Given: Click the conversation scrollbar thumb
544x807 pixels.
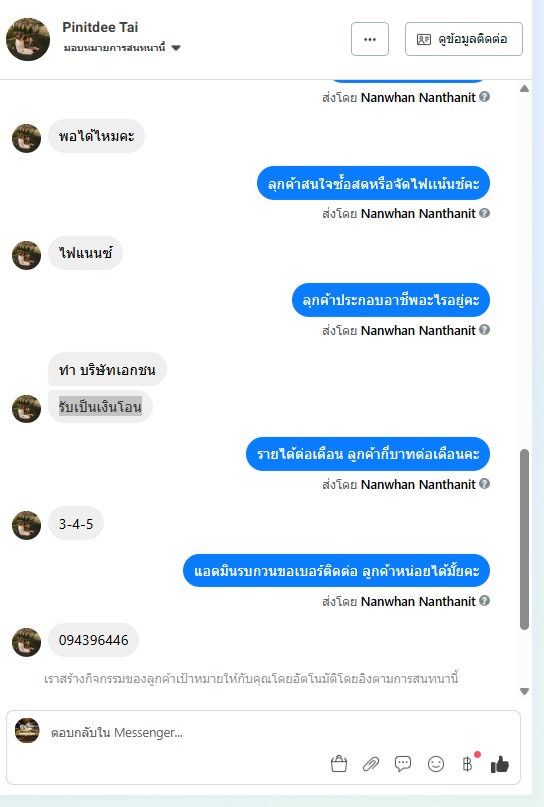Looking at the screenshot, I should point(524,539).
